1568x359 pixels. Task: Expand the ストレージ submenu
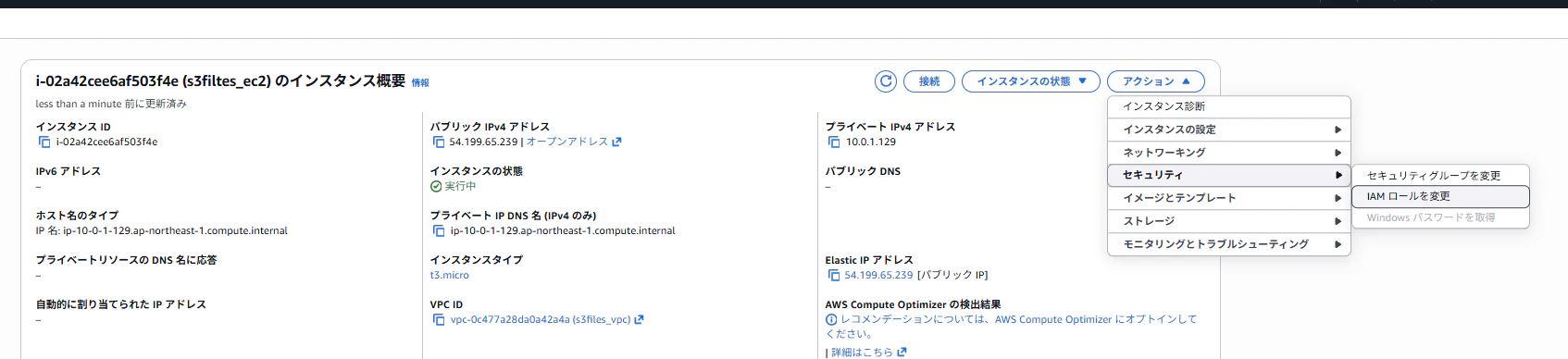1229,221
